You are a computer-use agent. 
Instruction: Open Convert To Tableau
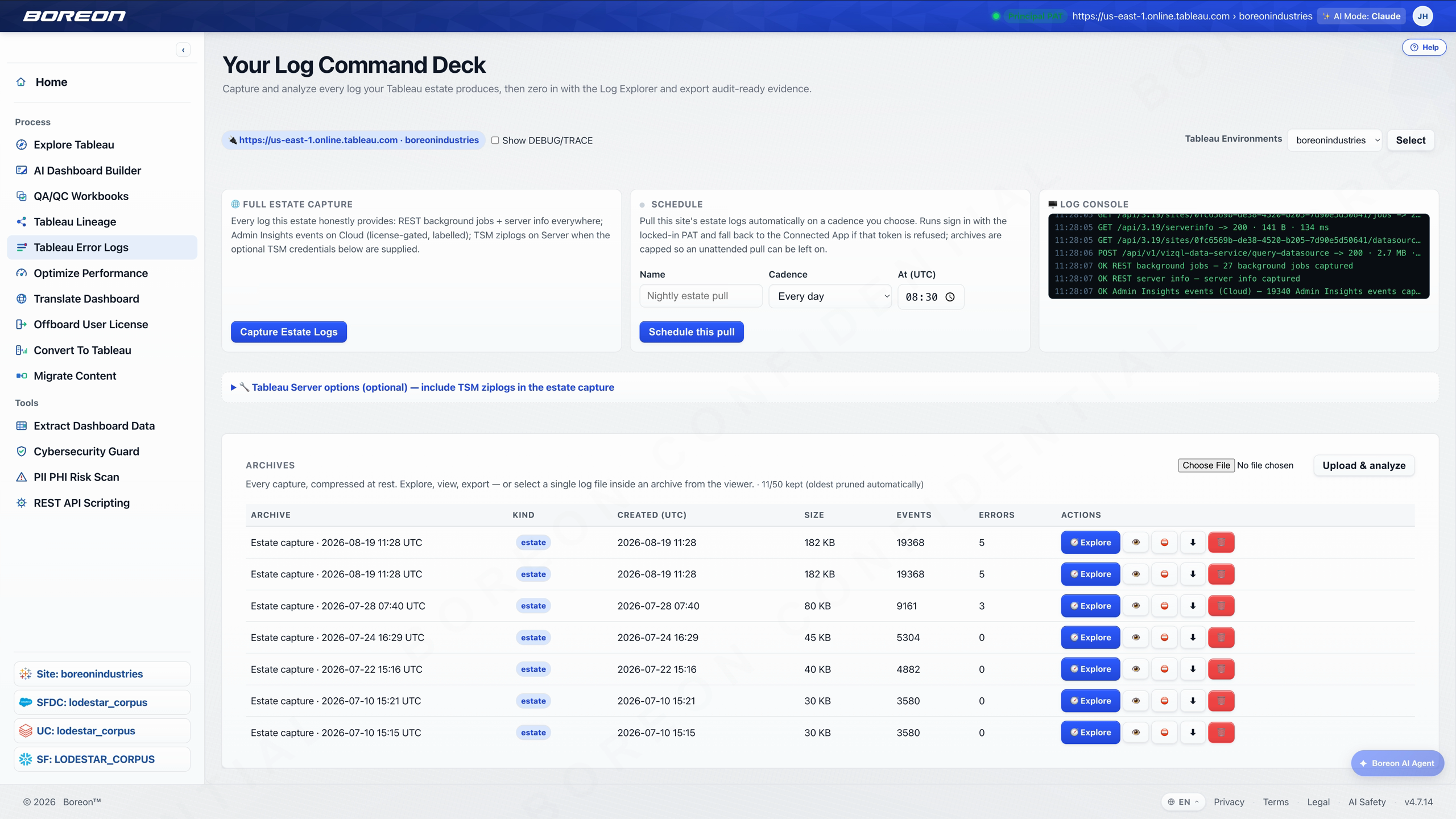coord(102,350)
